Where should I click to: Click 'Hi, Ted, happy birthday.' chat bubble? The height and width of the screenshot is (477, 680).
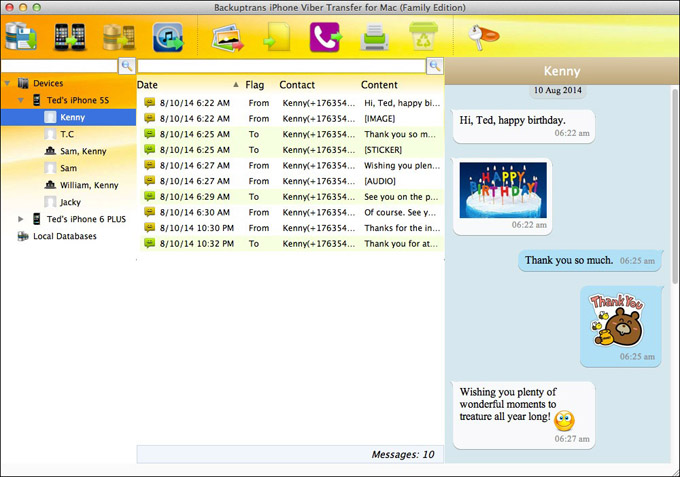tap(523, 126)
